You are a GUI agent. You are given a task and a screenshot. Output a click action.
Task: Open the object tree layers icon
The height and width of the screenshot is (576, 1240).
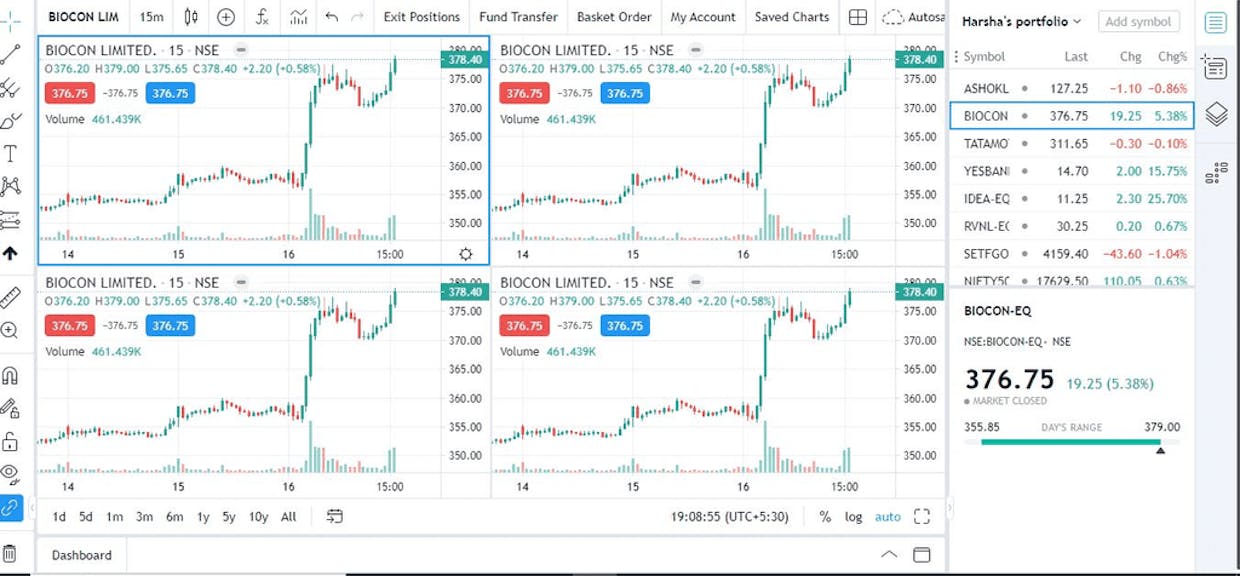[x=1216, y=114]
